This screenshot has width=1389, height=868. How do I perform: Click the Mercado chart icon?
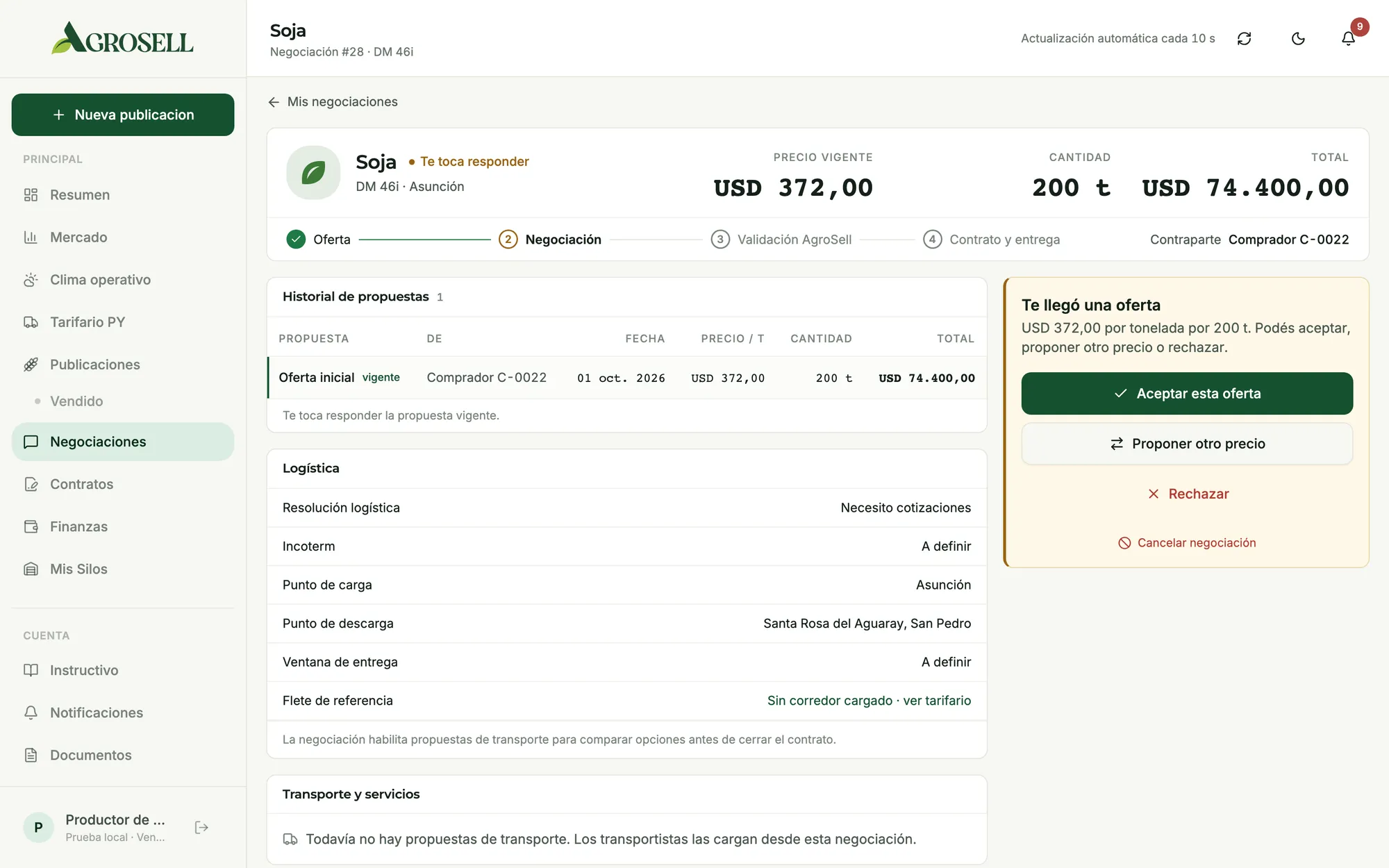[x=31, y=237]
